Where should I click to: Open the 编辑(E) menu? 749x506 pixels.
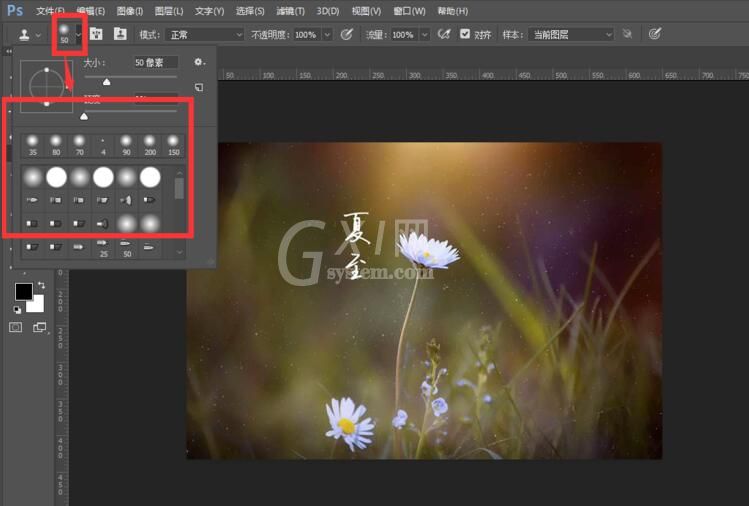click(91, 11)
